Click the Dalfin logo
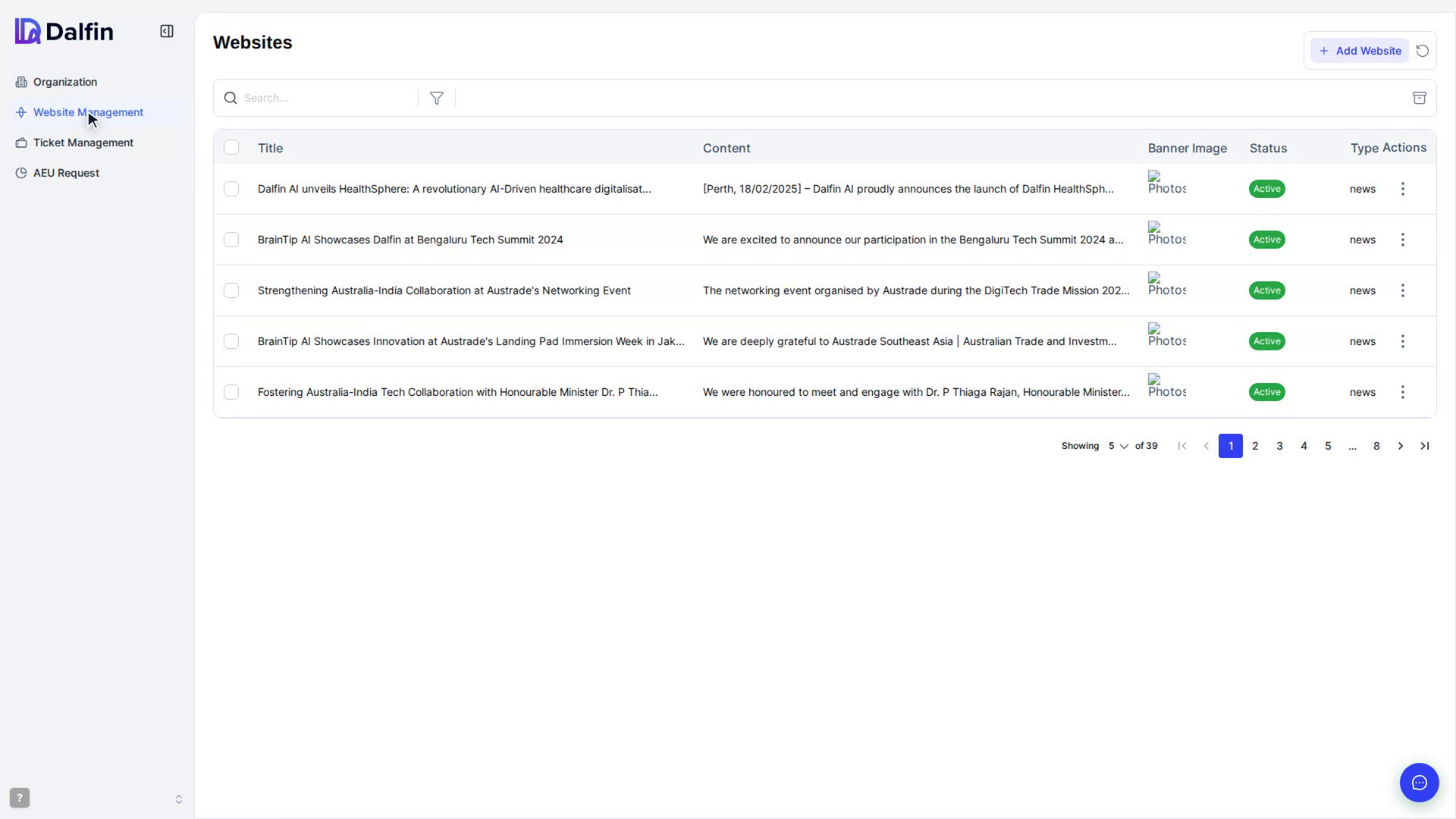 64,31
